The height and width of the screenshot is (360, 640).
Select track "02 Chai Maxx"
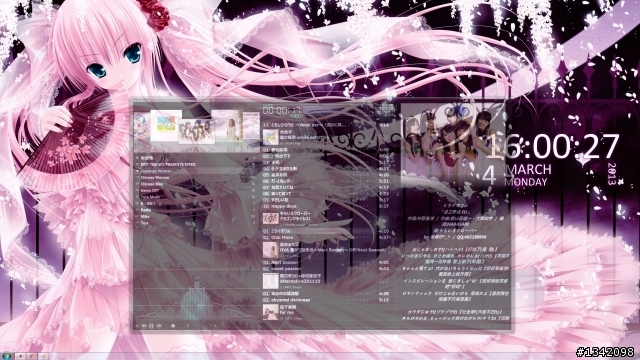(x=327, y=237)
